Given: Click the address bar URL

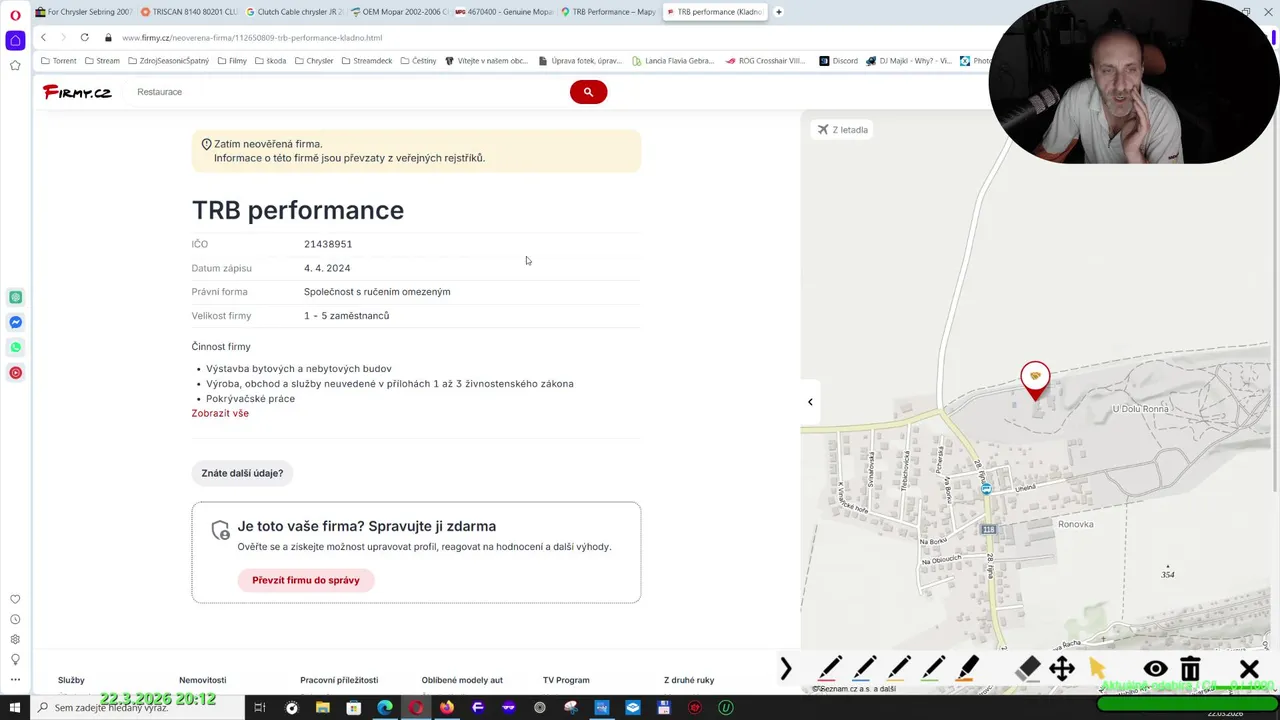Looking at the screenshot, I should [x=252, y=38].
